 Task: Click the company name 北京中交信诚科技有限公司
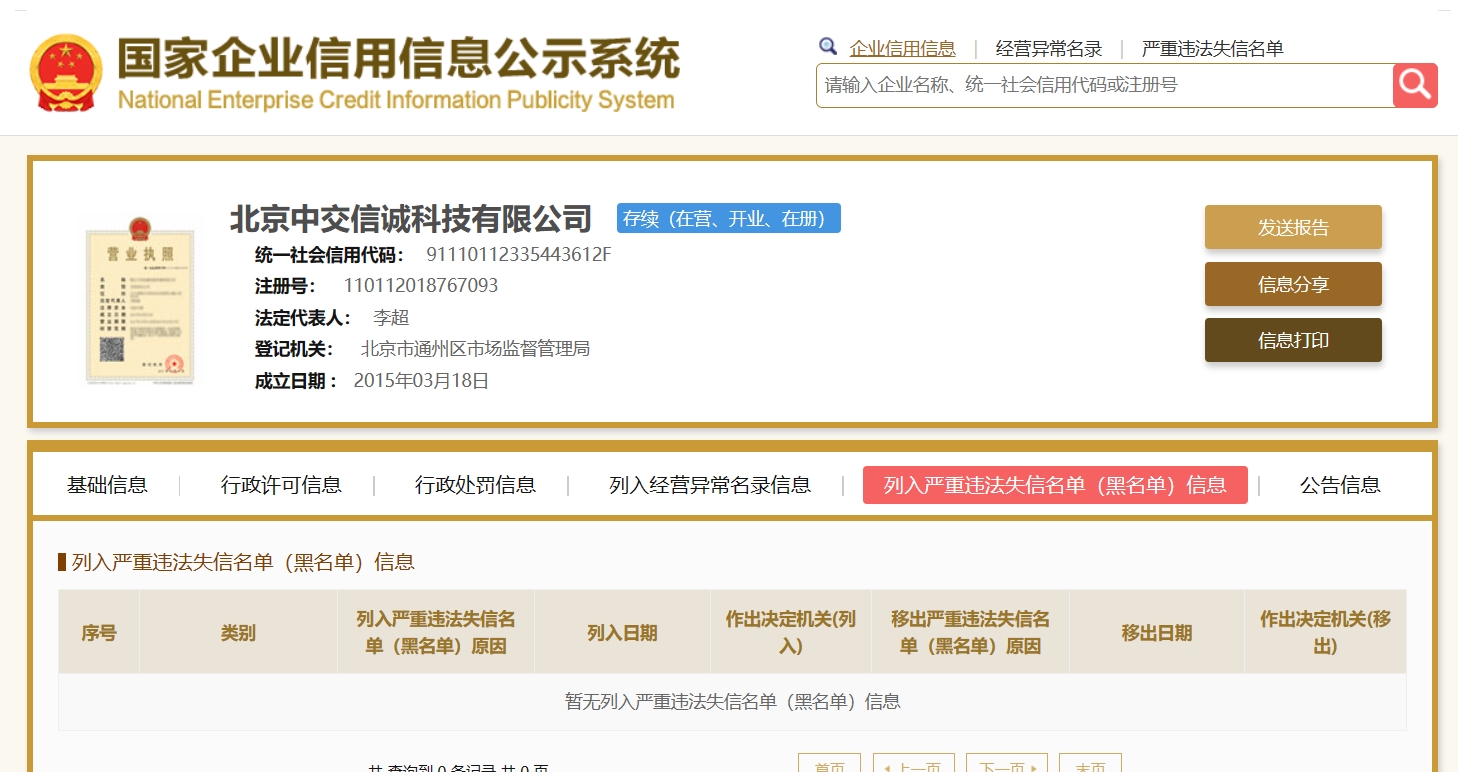click(411, 218)
